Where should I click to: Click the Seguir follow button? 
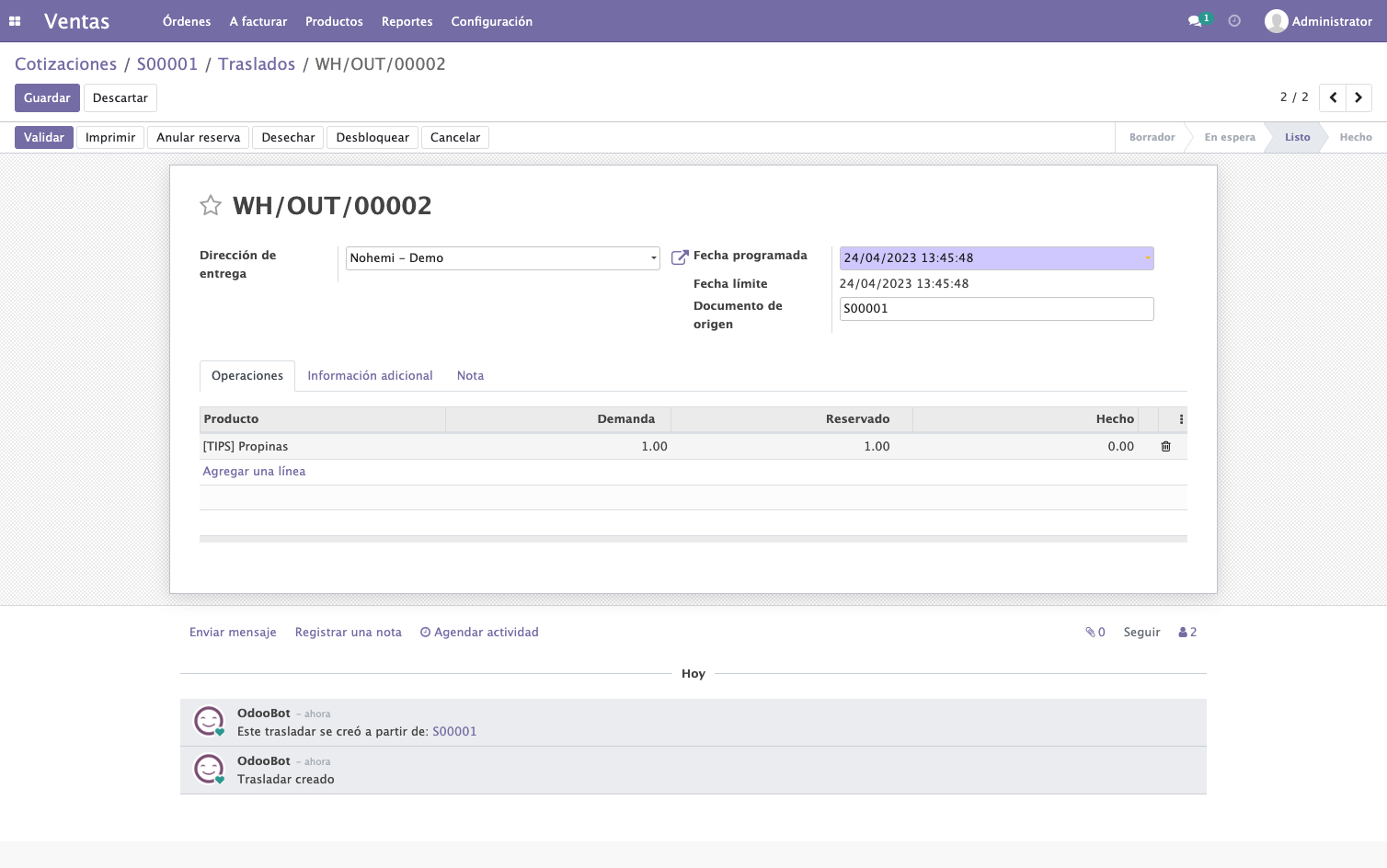(x=1141, y=633)
